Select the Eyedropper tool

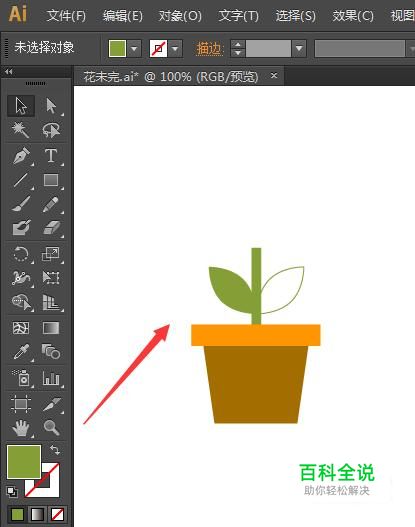[x=21, y=352]
